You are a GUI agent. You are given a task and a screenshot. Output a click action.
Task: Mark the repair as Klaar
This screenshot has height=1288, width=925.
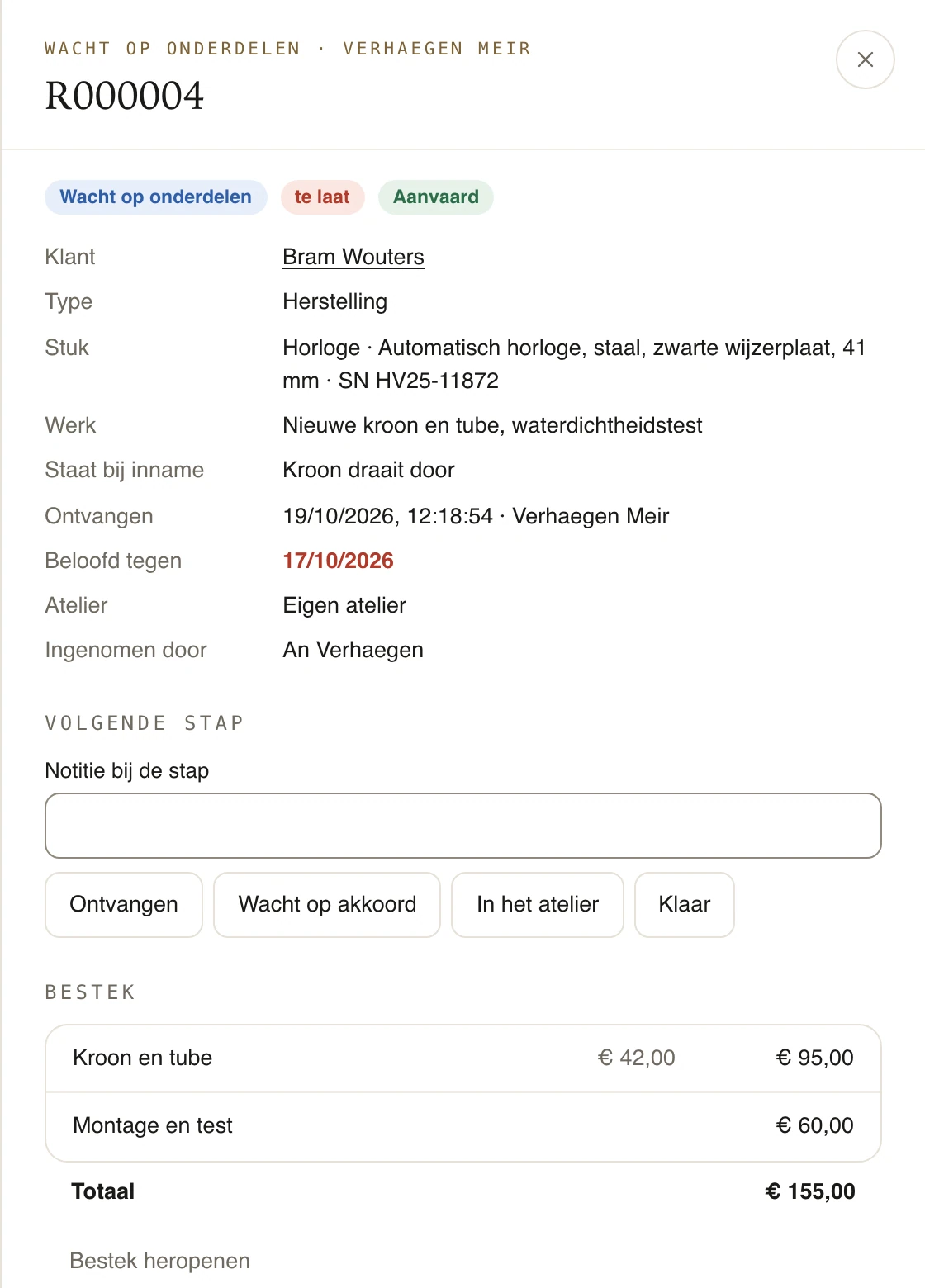coord(685,905)
